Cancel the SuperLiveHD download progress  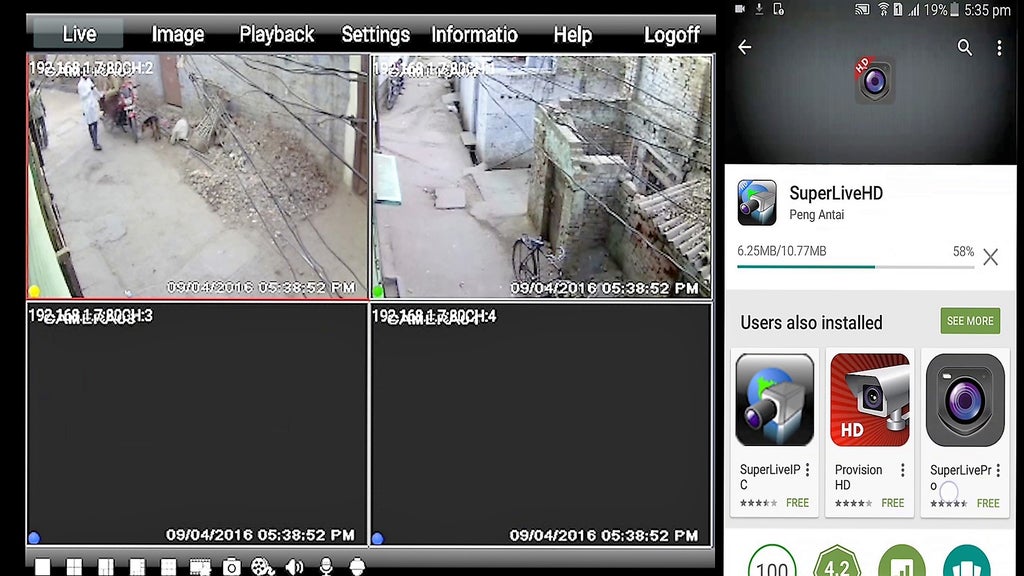991,257
